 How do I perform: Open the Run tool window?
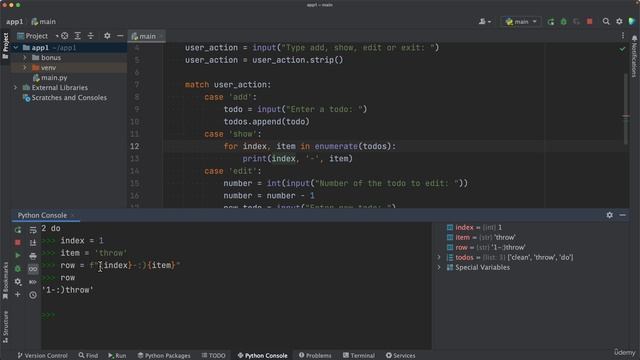(117, 356)
